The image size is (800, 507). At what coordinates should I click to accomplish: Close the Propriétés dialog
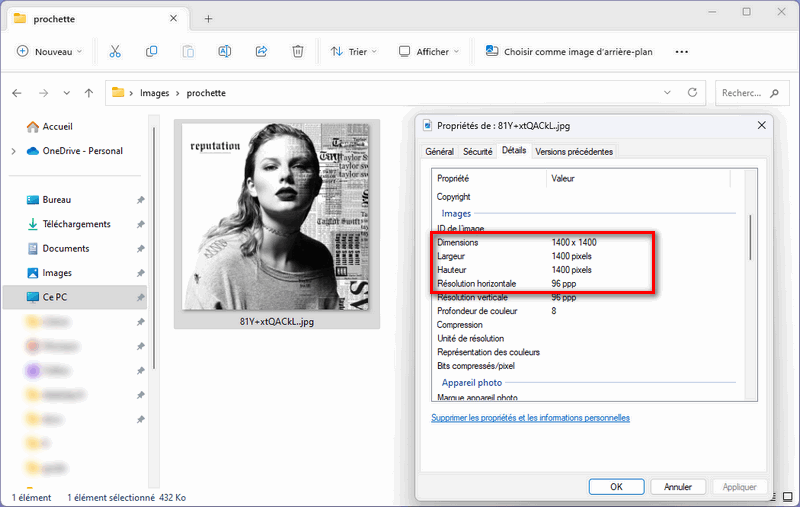762,125
